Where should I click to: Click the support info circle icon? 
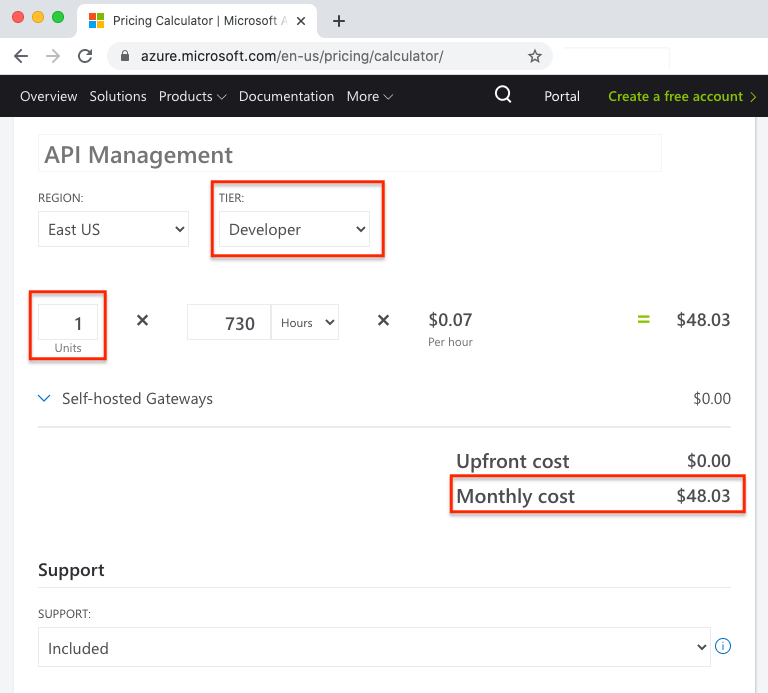point(723,646)
